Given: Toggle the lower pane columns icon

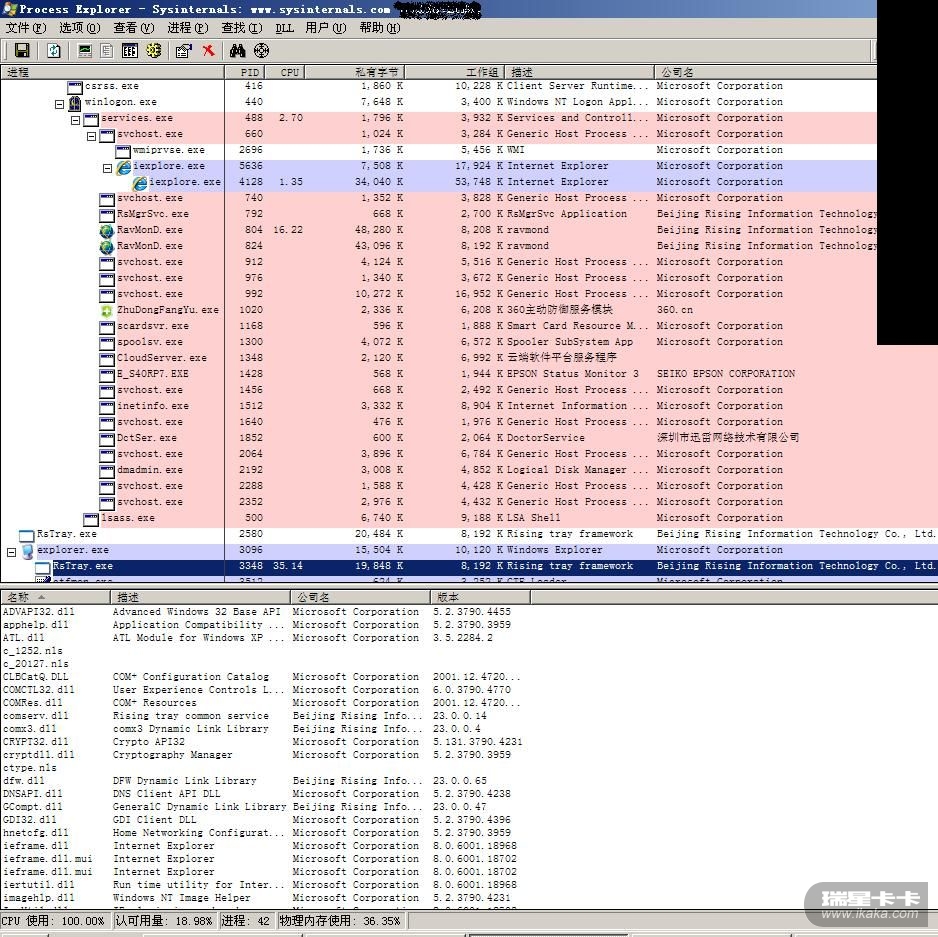Looking at the screenshot, I should coord(130,51).
